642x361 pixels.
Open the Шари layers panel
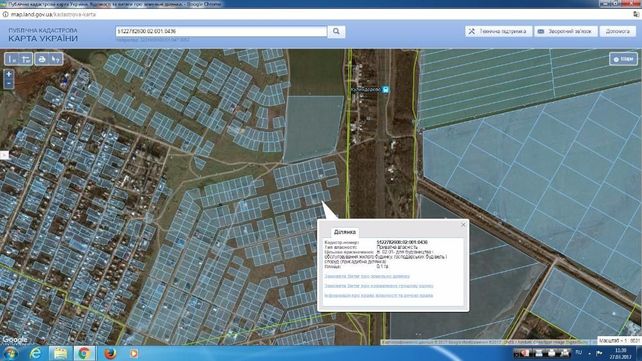coord(624,59)
